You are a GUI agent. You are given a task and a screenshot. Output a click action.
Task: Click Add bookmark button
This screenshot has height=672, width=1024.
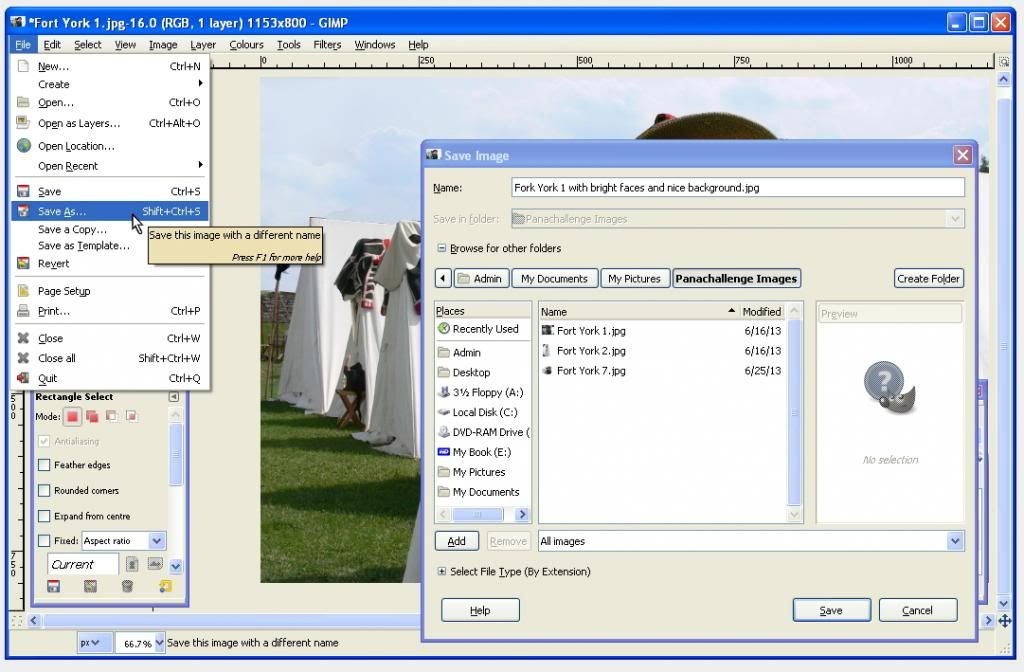(x=456, y=541)
